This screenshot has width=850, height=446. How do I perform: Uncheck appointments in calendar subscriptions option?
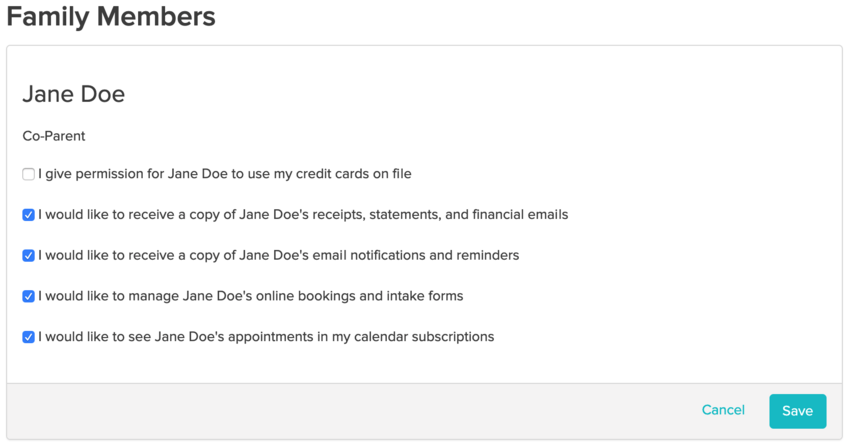29,338
